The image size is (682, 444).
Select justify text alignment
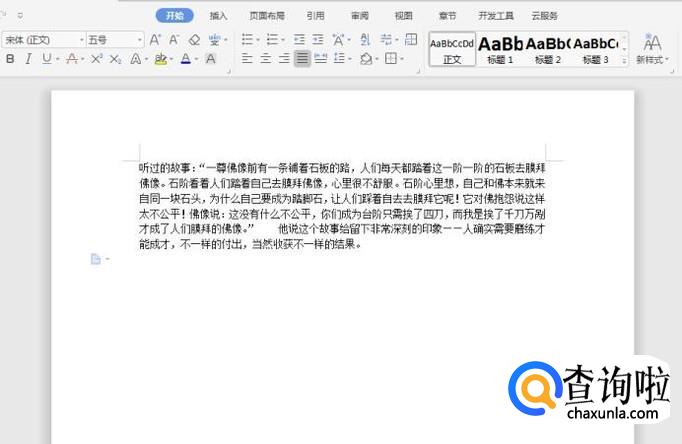(302, 59)
